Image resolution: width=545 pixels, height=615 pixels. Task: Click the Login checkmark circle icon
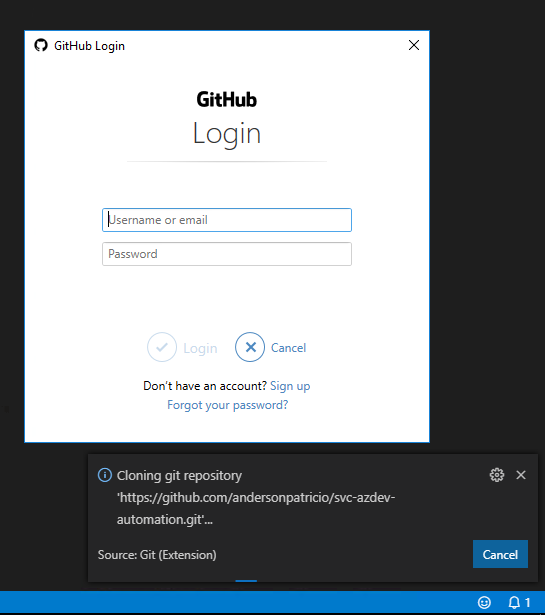pos(162,347)
